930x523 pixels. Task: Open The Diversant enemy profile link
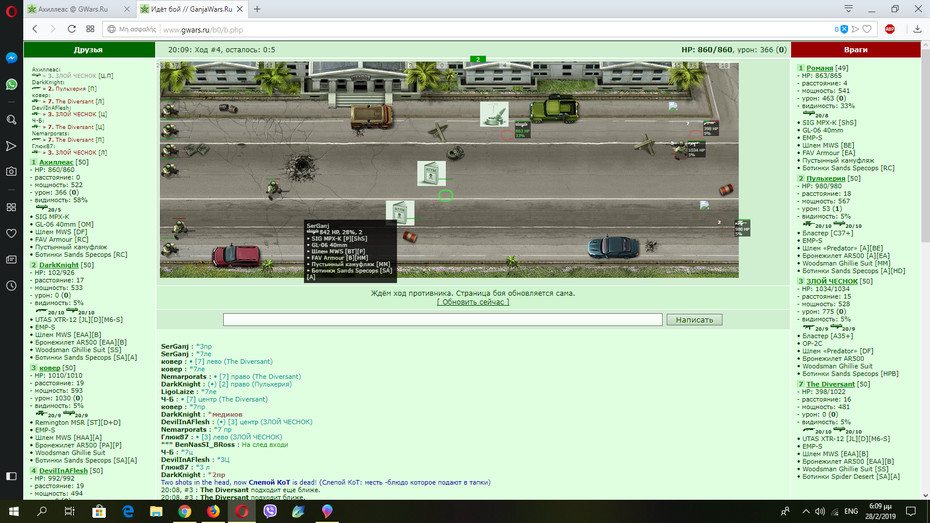coord(830,384)
